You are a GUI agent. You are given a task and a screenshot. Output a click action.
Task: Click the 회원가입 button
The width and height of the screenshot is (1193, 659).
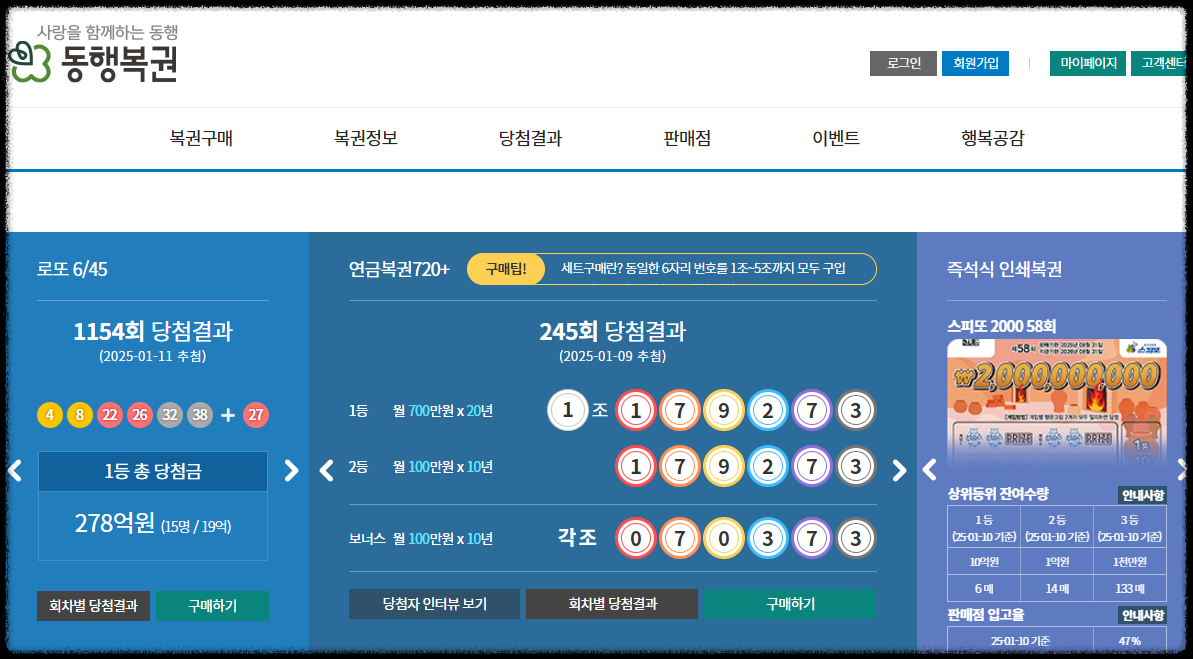(x=975, y=63)
